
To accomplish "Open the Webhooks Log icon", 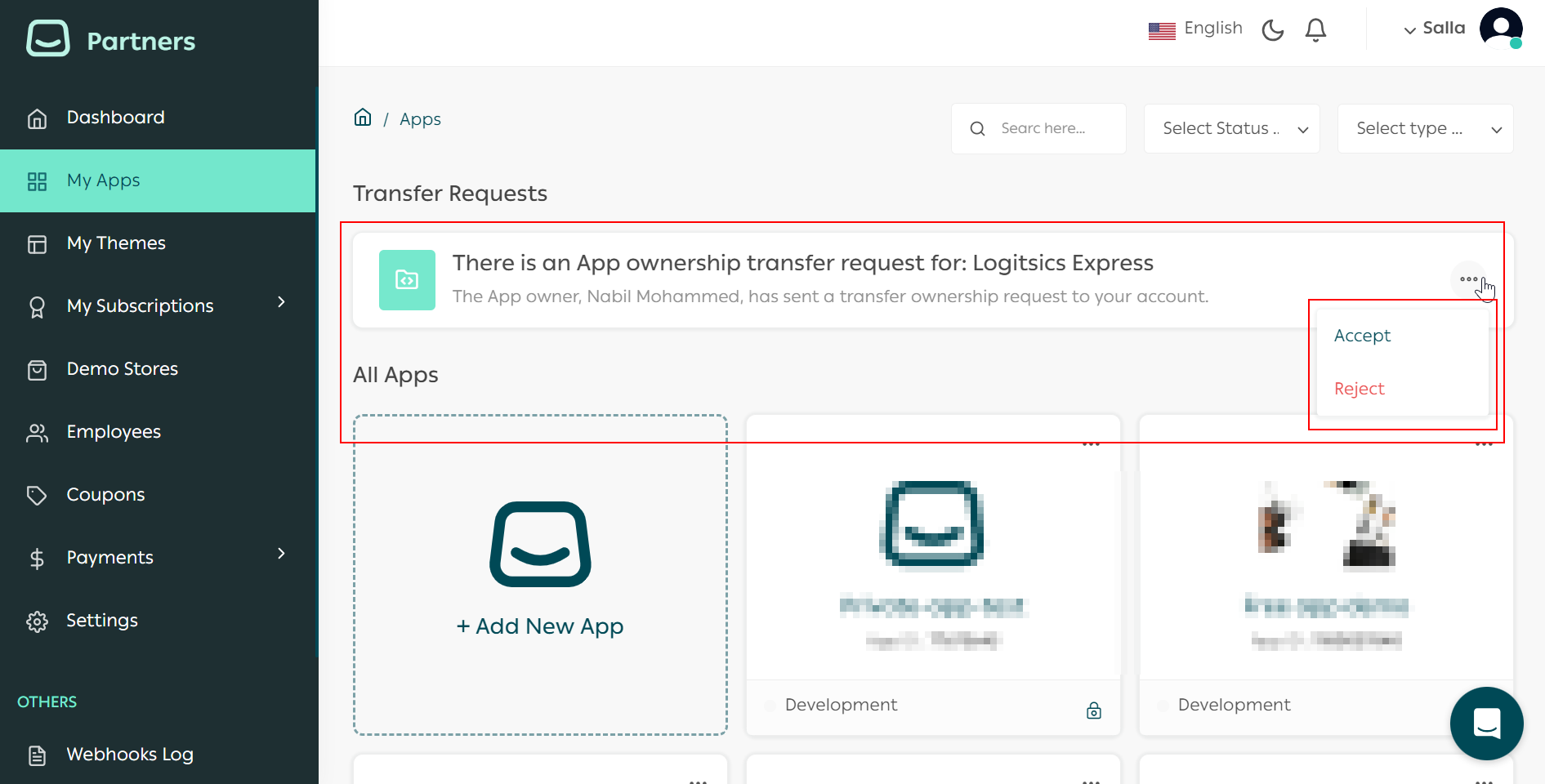I will [x=38, y=754].
